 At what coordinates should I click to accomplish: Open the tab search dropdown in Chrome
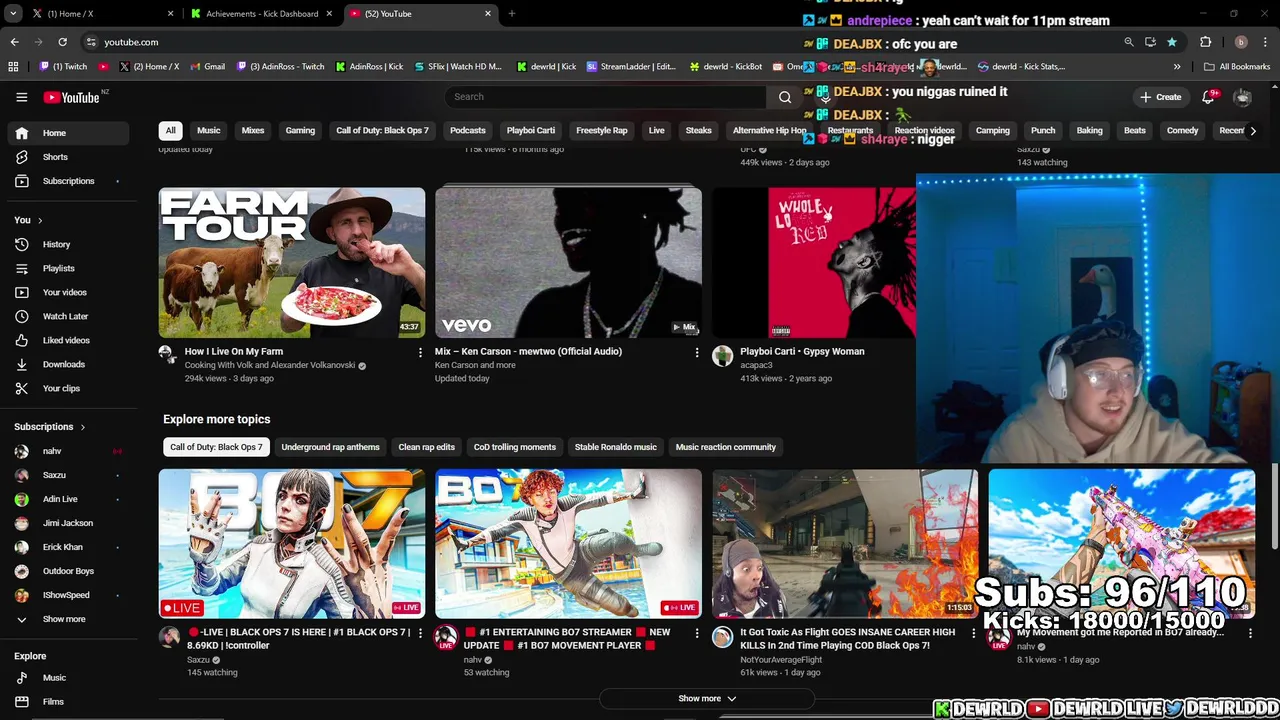click(13, 14)
